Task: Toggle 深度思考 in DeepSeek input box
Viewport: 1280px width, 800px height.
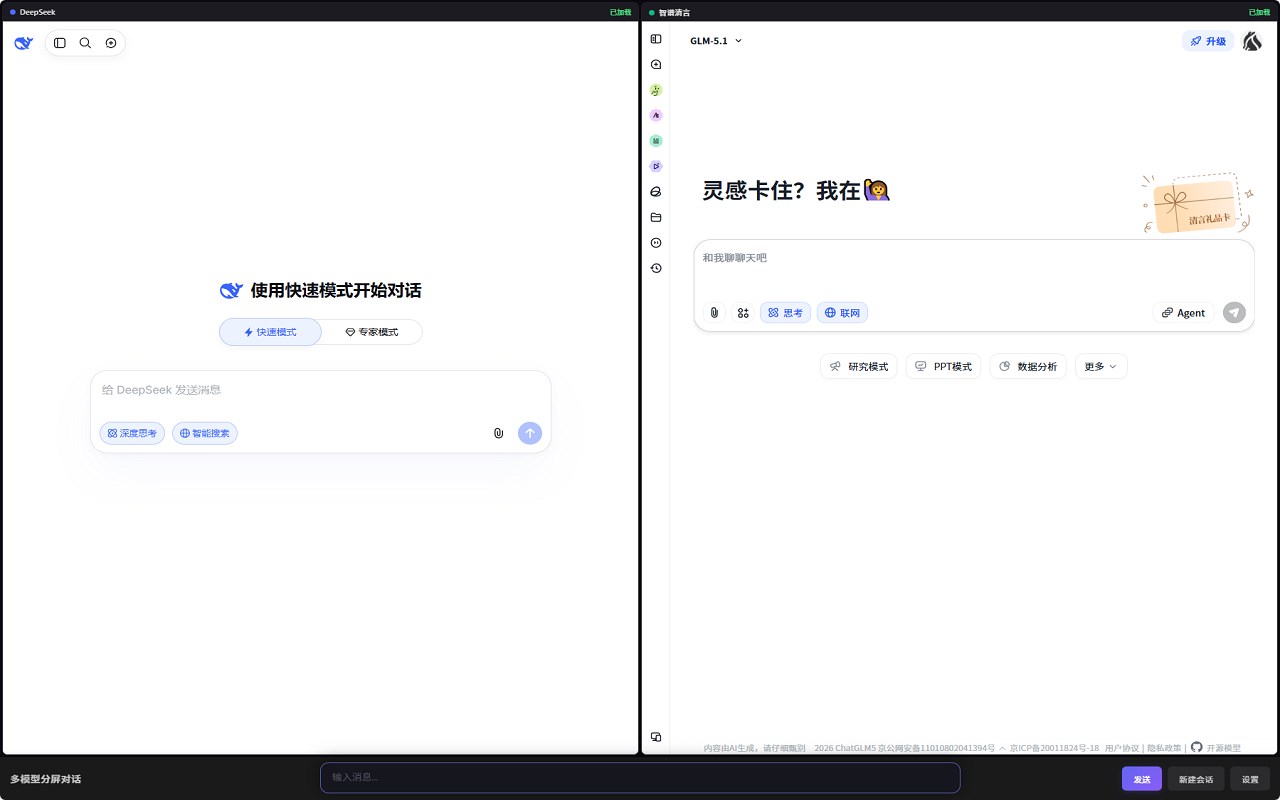Action: 132,433
